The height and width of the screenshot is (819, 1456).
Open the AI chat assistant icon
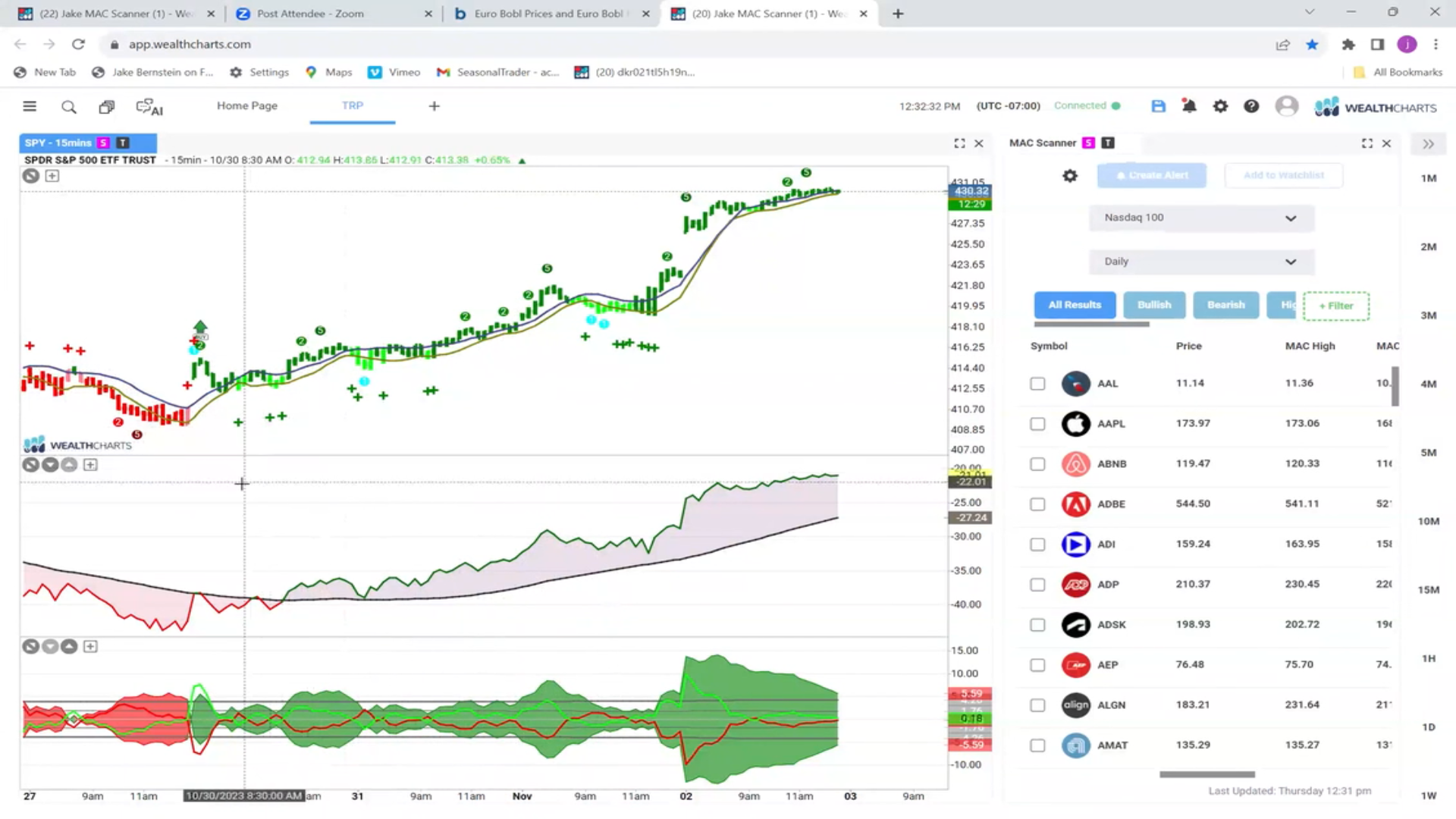point(149,107)
